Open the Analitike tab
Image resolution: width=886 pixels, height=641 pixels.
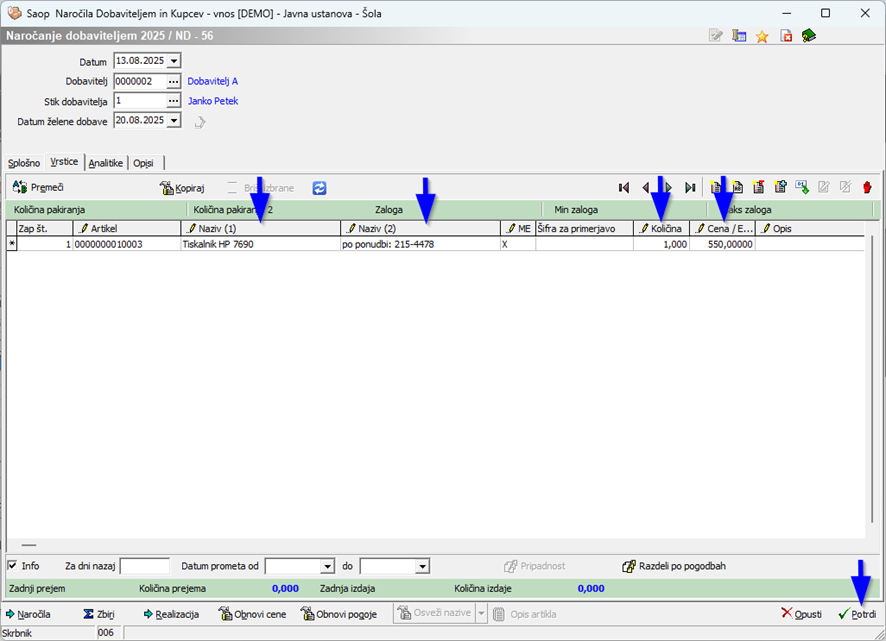pos(106,163)
